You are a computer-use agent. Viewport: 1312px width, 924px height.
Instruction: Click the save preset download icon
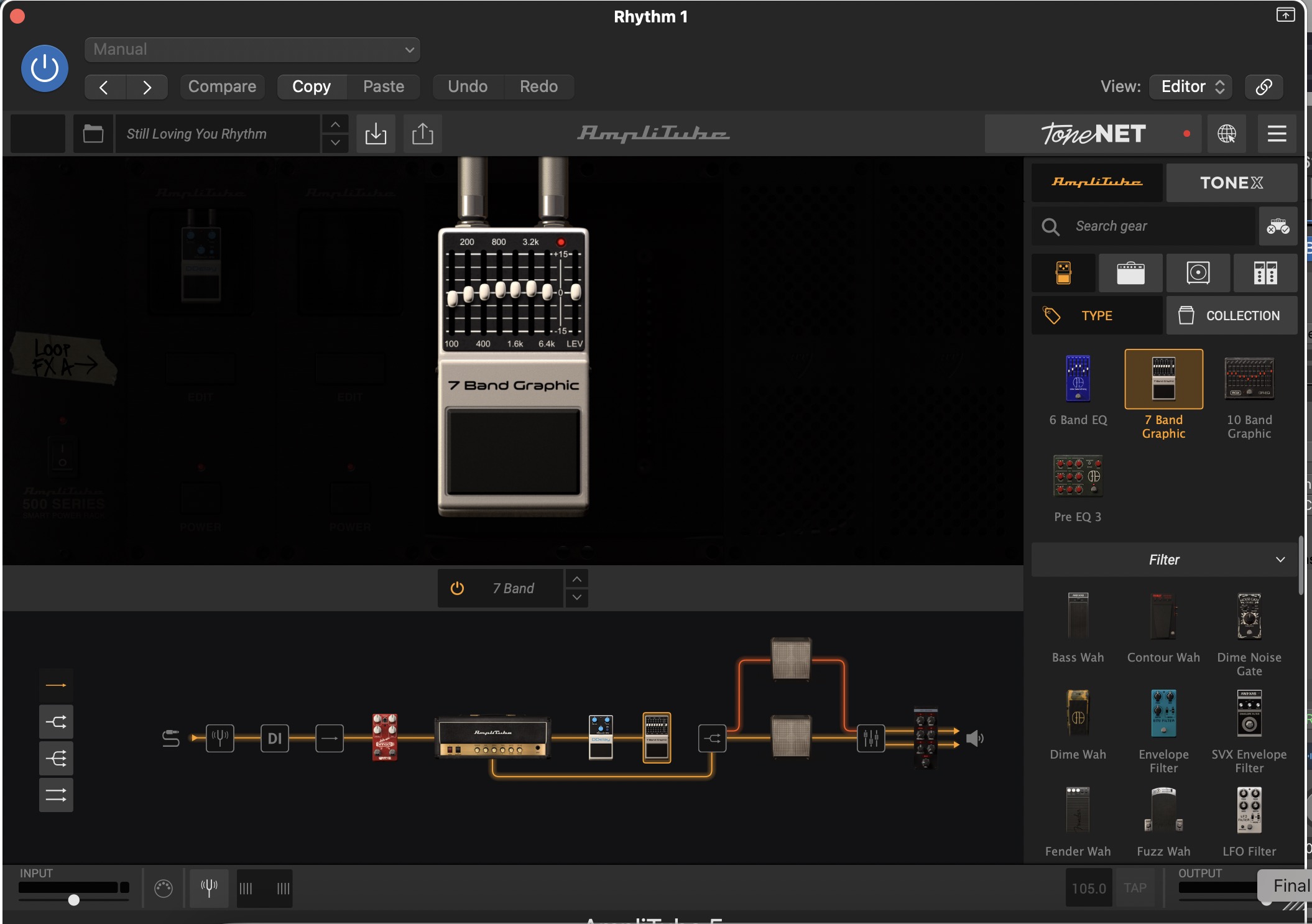(x=376, y=134)
